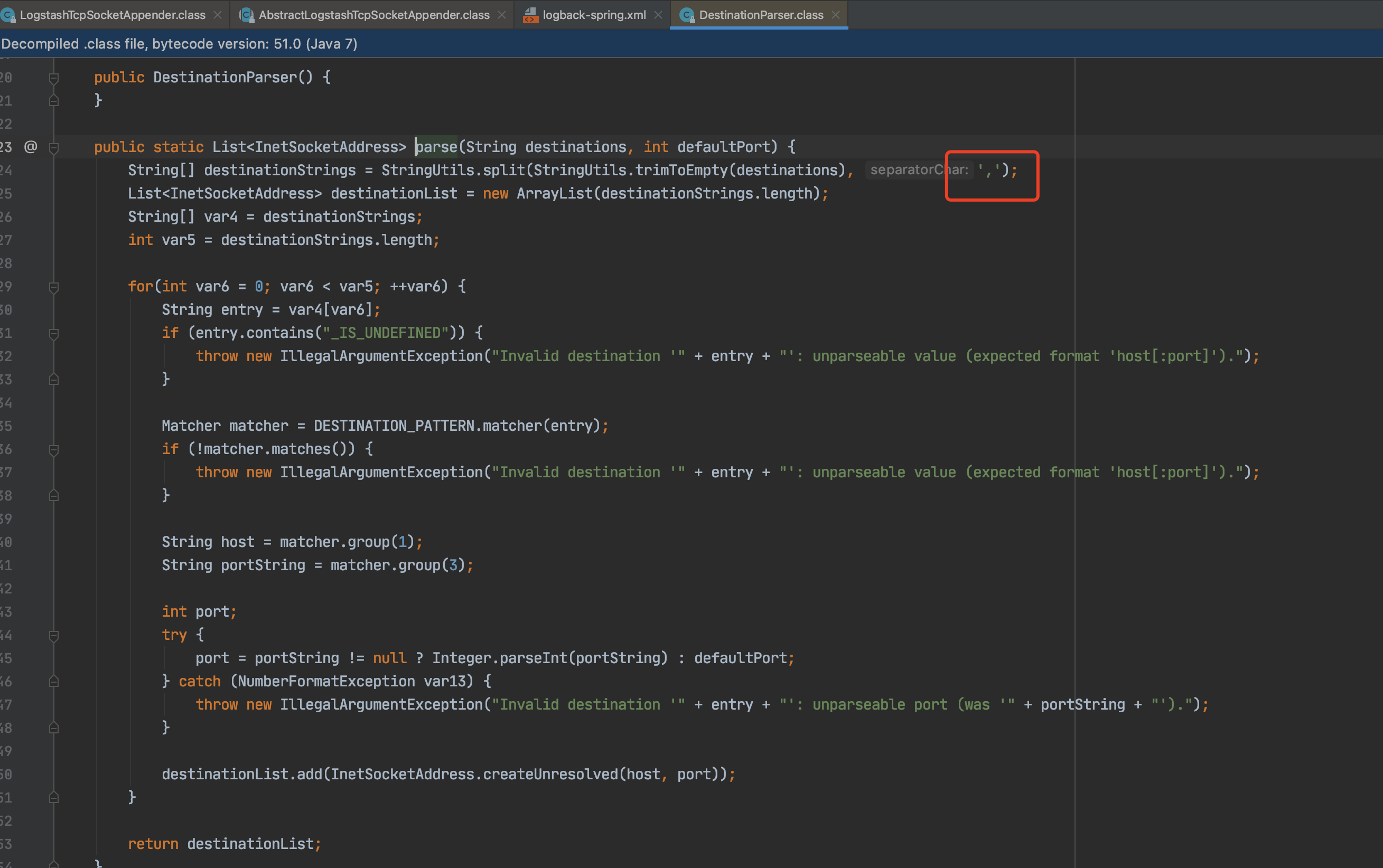
Task: Close the logback-spring.xml tab
Action: pos(658,15)
